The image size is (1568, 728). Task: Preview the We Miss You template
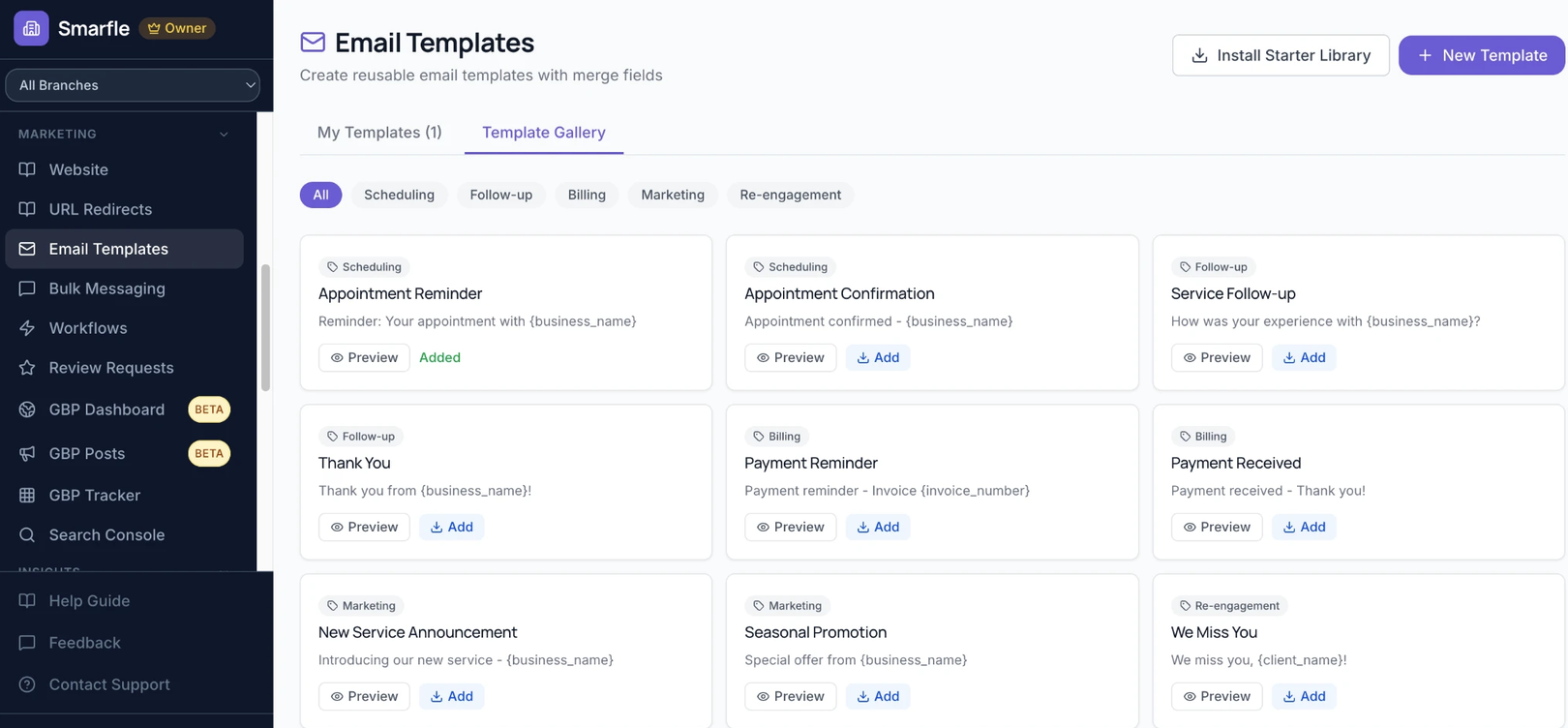pos(1217,696)
